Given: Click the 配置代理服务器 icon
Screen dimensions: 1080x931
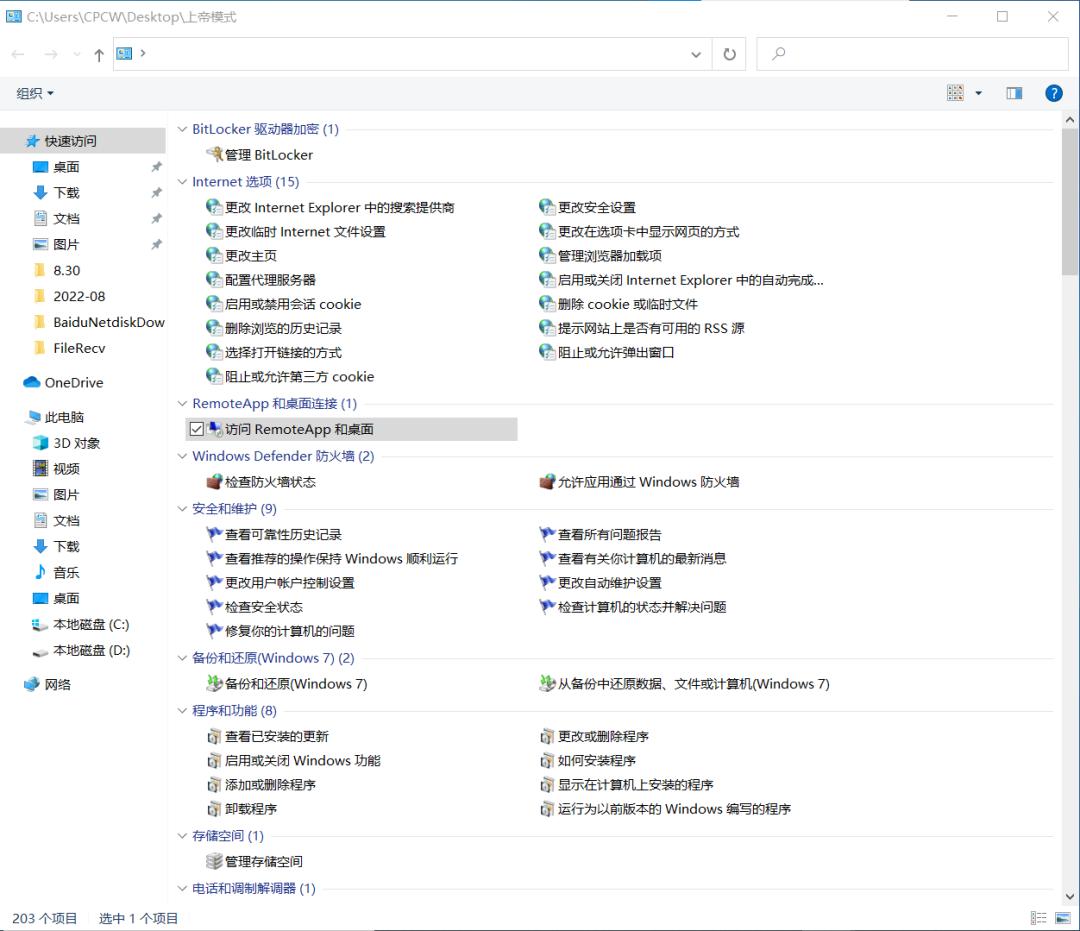Looking at the screenshot, I should [214, 280].
